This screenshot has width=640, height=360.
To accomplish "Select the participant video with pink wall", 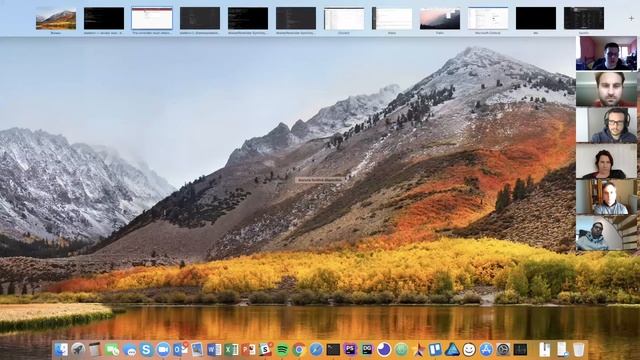I will 606,53.
